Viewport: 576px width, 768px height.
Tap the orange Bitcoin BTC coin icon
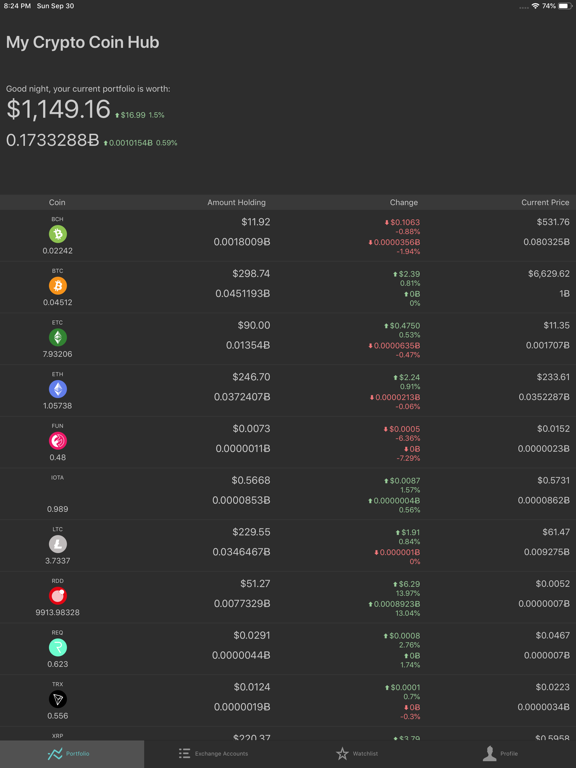point(58,286)
